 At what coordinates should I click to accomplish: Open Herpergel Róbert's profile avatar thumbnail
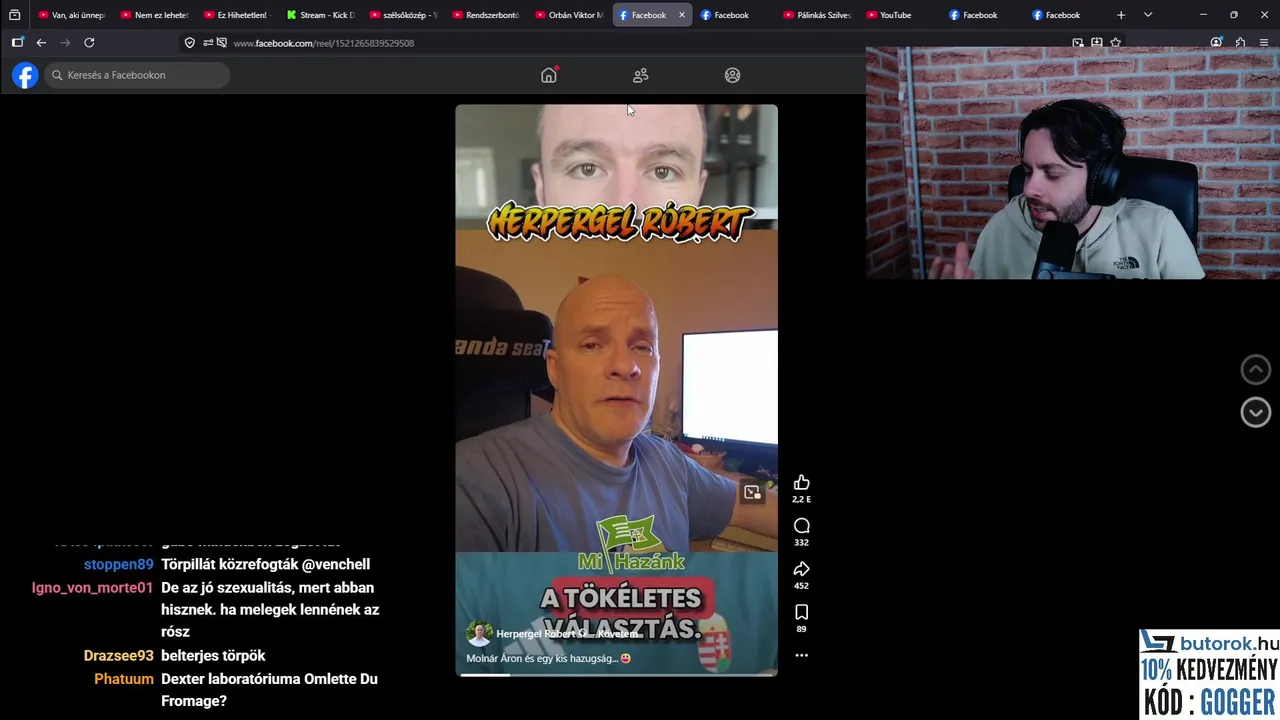tap(480, 634)
